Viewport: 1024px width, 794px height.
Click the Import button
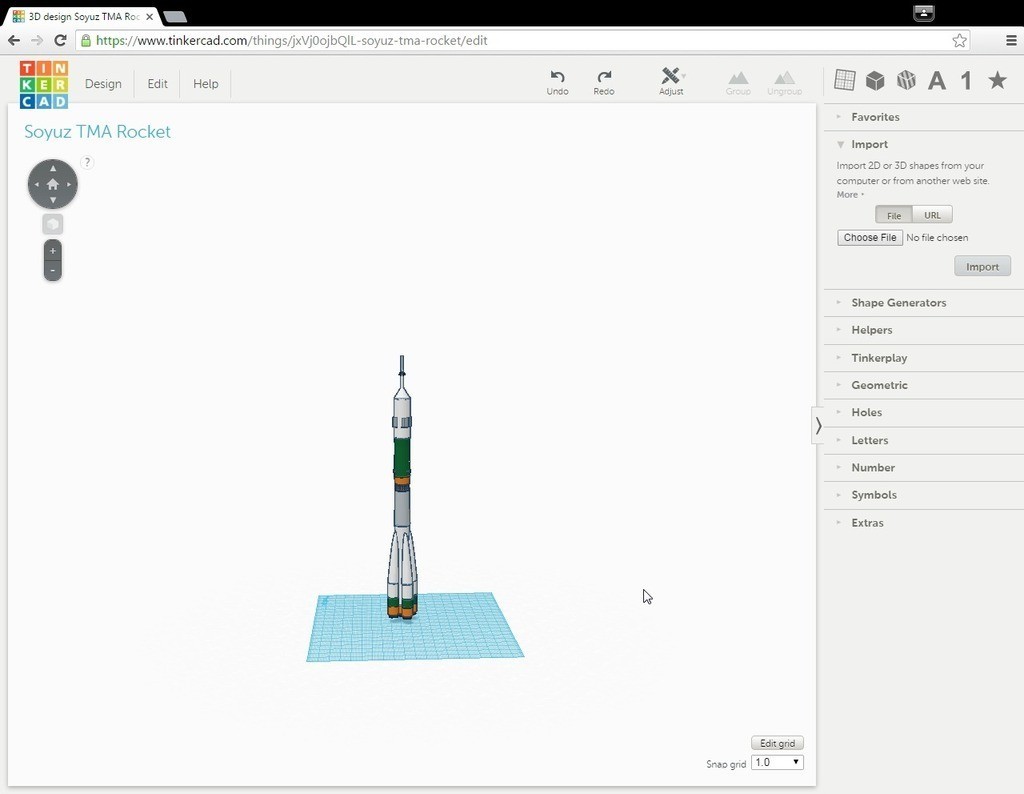982,266
